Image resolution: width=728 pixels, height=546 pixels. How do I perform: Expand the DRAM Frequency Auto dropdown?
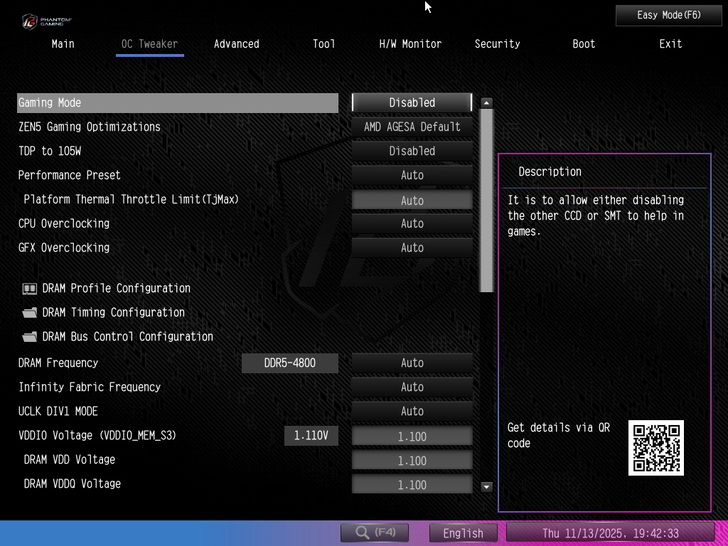412,363
